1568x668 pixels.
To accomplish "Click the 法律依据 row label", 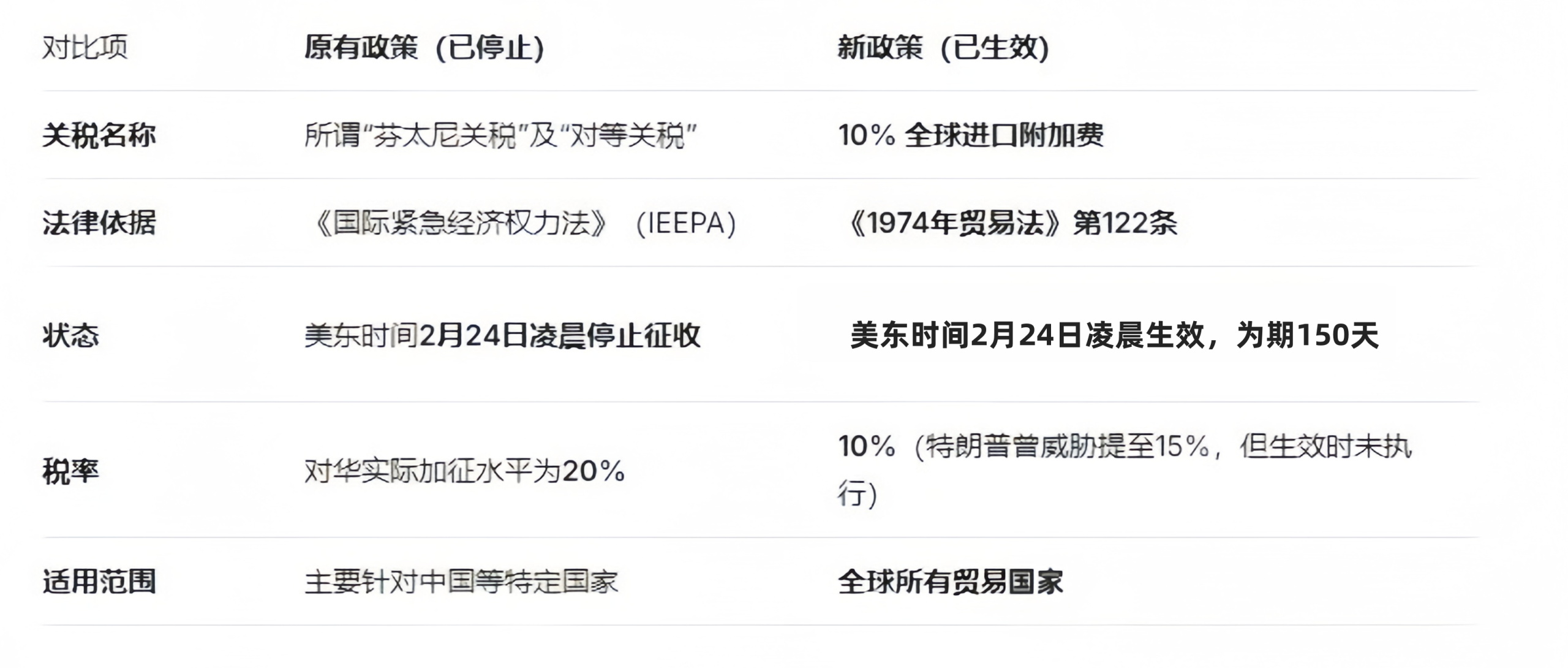I will (99, 222).
